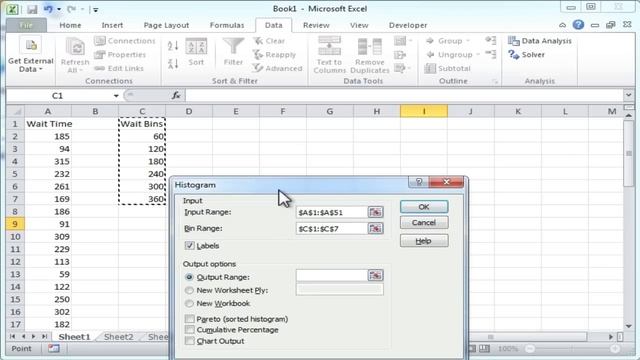The image size is (640, 360).
Task: Click Insert Function fx icon
Action: point(176,96)
